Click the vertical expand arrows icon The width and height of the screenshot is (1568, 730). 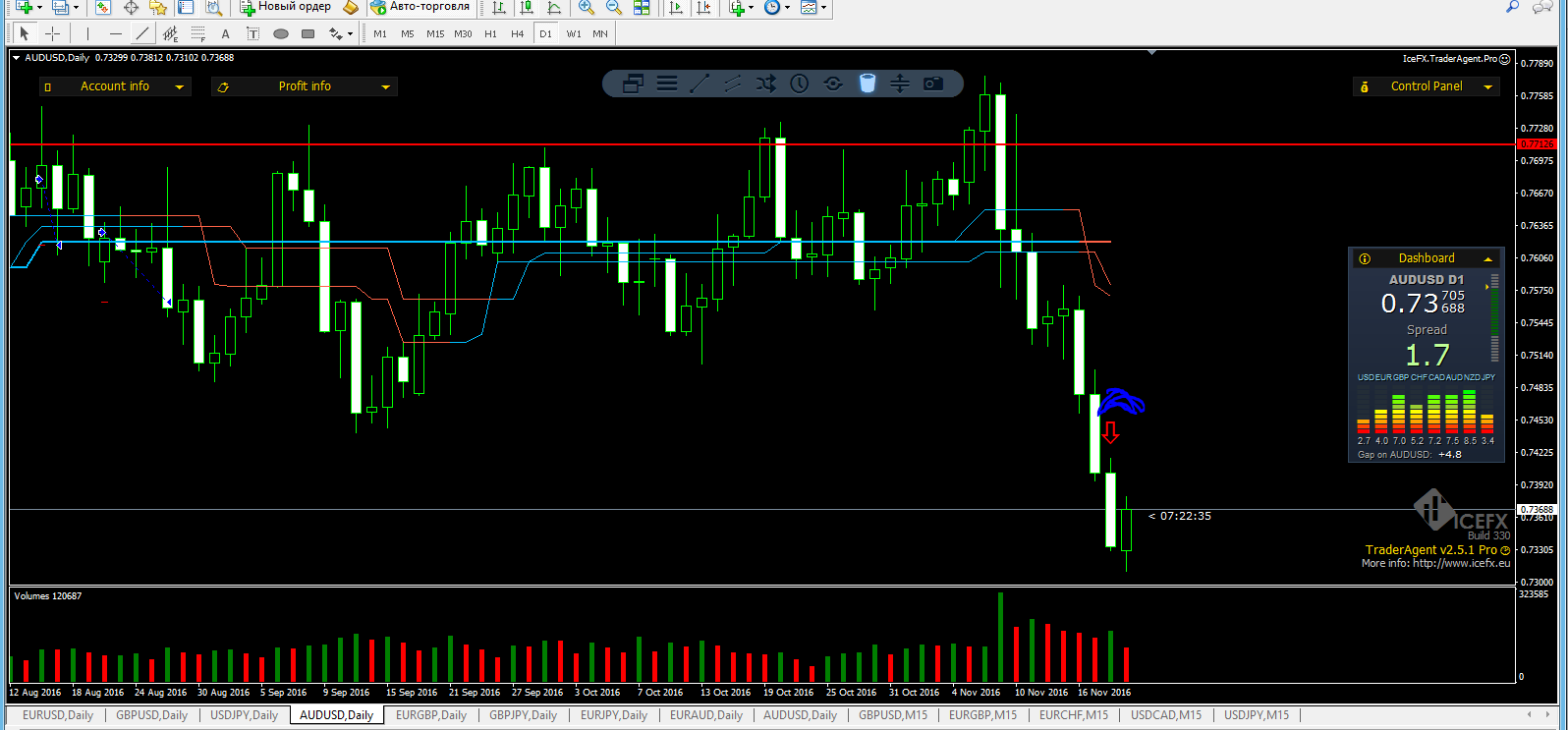(900, 84)
